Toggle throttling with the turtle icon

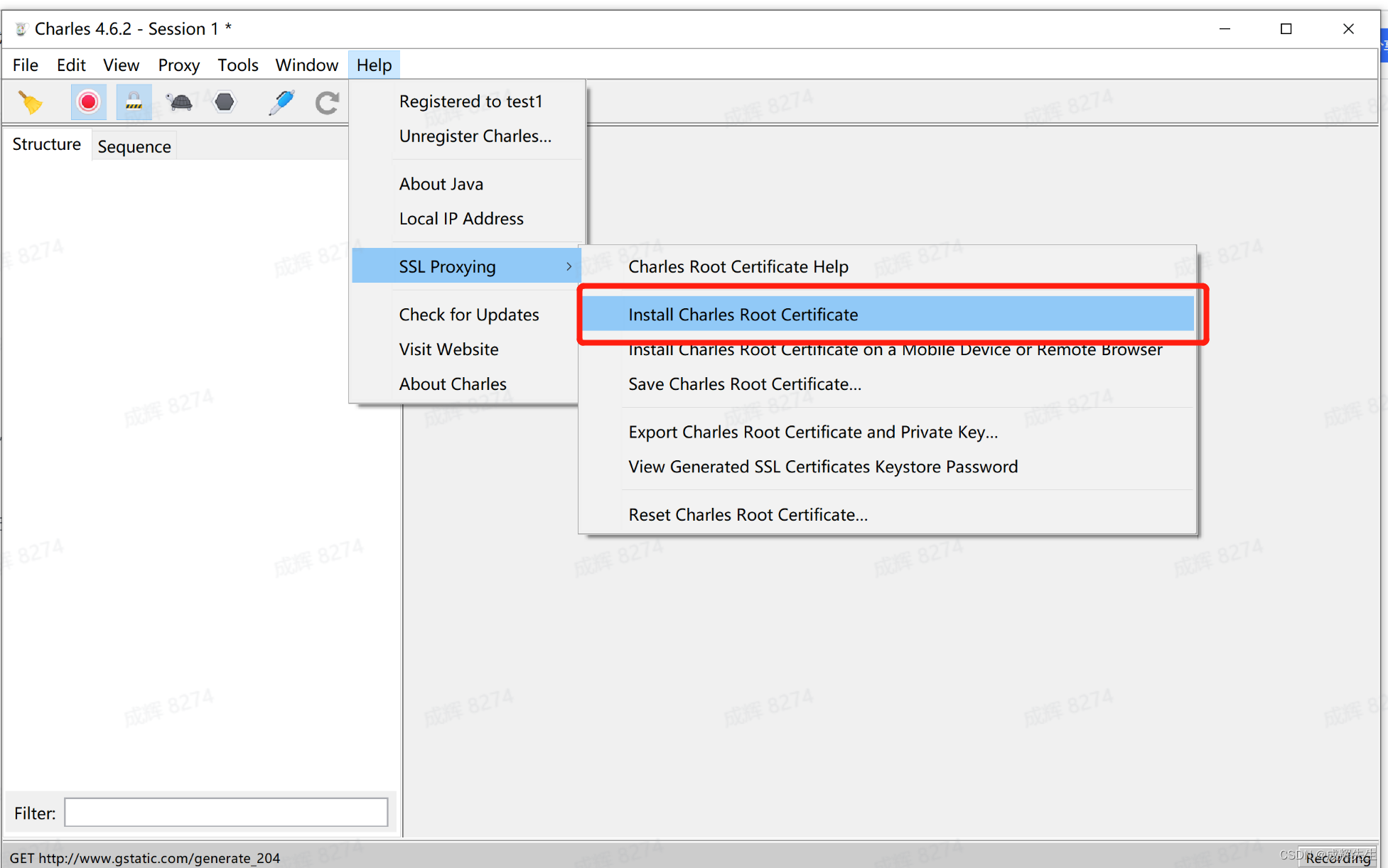click(x=180, y=102)
